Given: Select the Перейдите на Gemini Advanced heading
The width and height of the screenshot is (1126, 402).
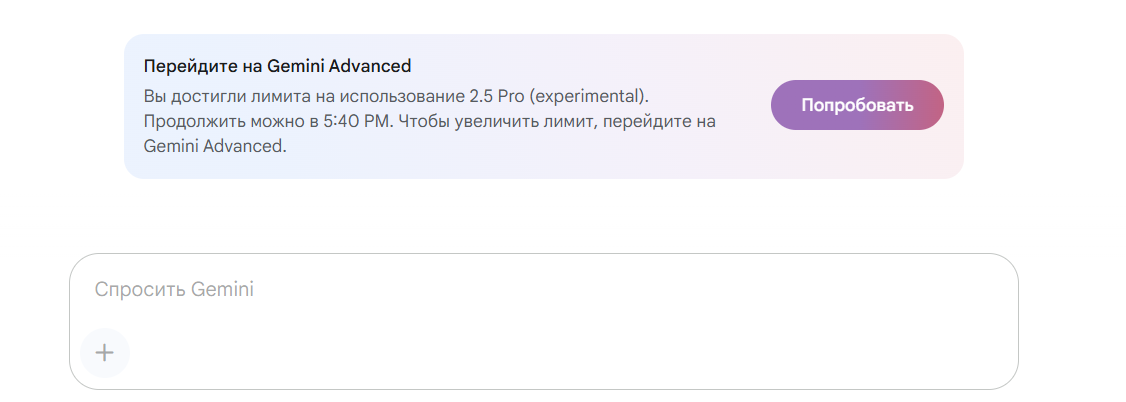Looking at the screenshot, I should coord(277,66).
